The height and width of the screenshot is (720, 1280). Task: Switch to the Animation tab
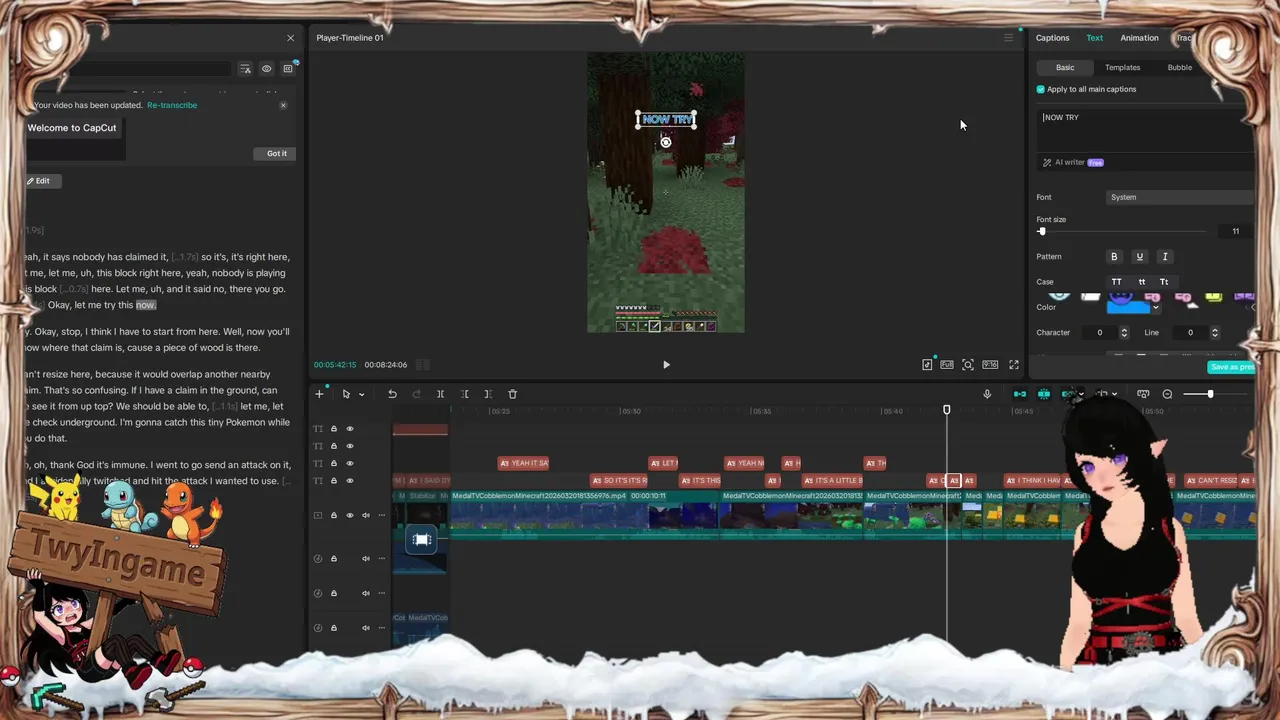[1139, 38]
